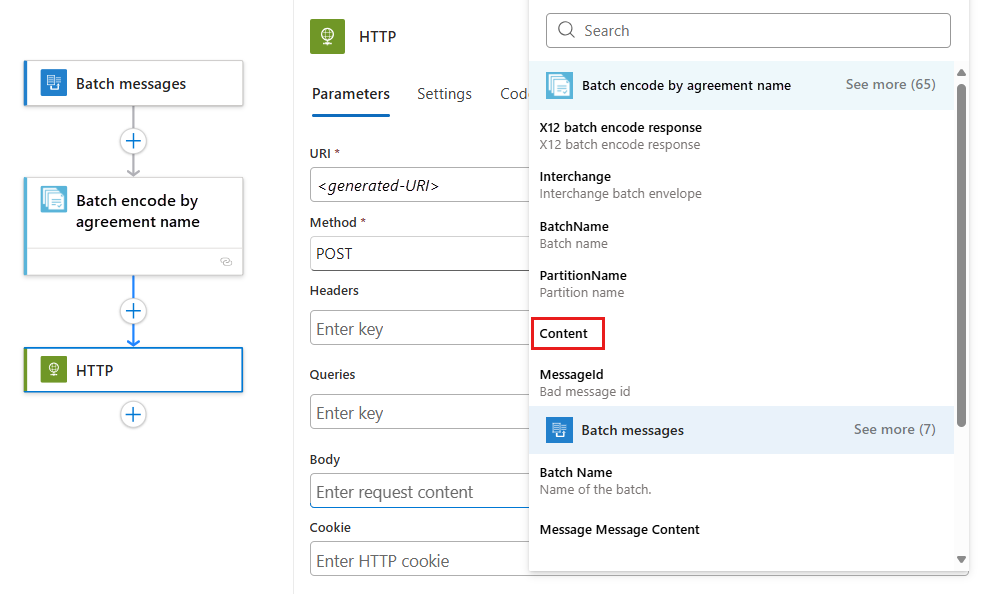Click the Batch encode action icon

(x=54, y=200)
